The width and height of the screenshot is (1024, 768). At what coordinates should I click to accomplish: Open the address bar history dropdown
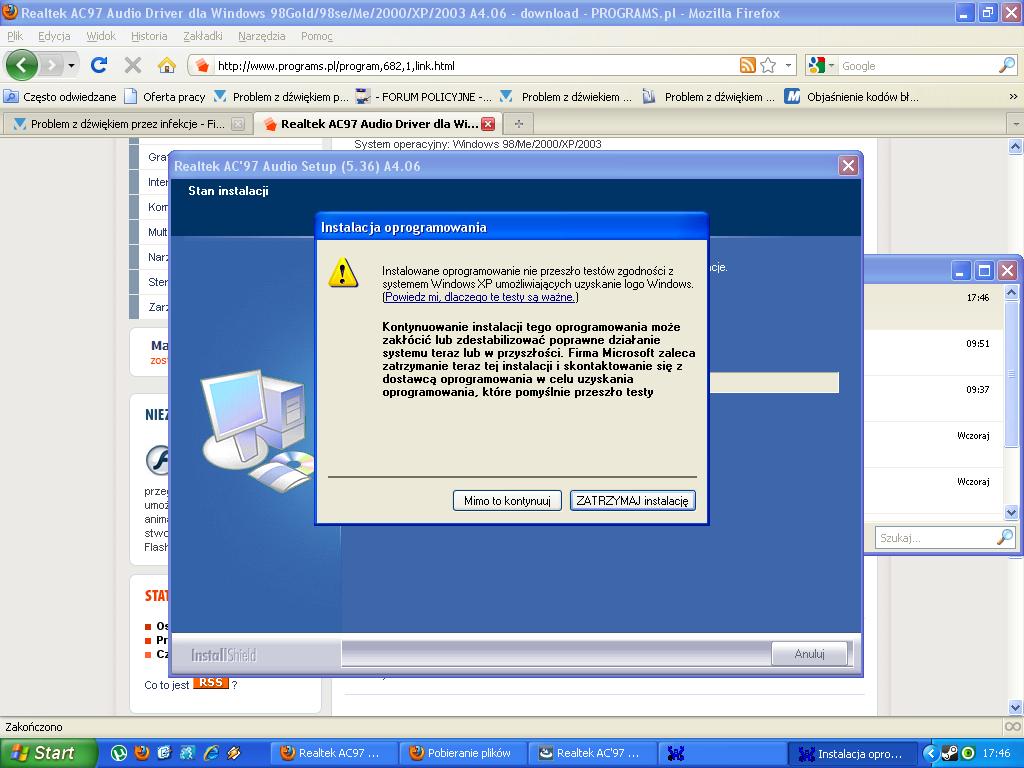coord(788,65)
